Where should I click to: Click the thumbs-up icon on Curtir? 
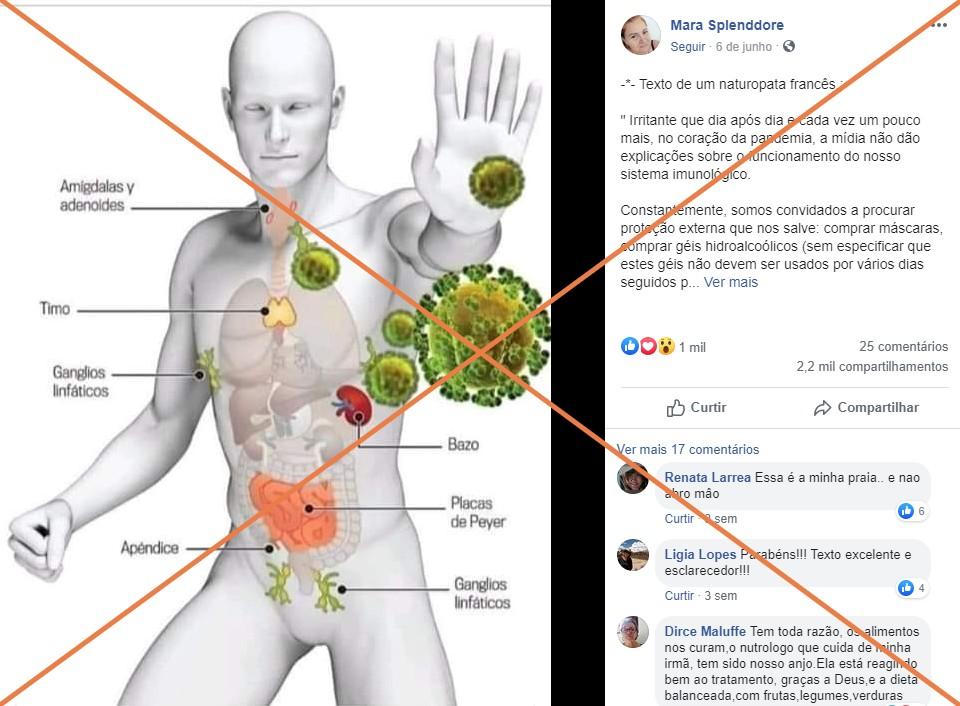[676, 408]
